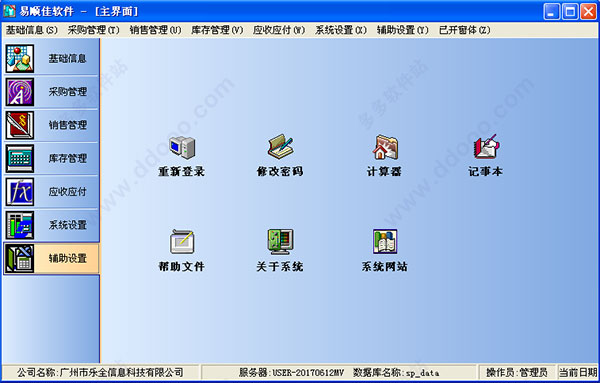Launch the 计算器 icon

385,147
